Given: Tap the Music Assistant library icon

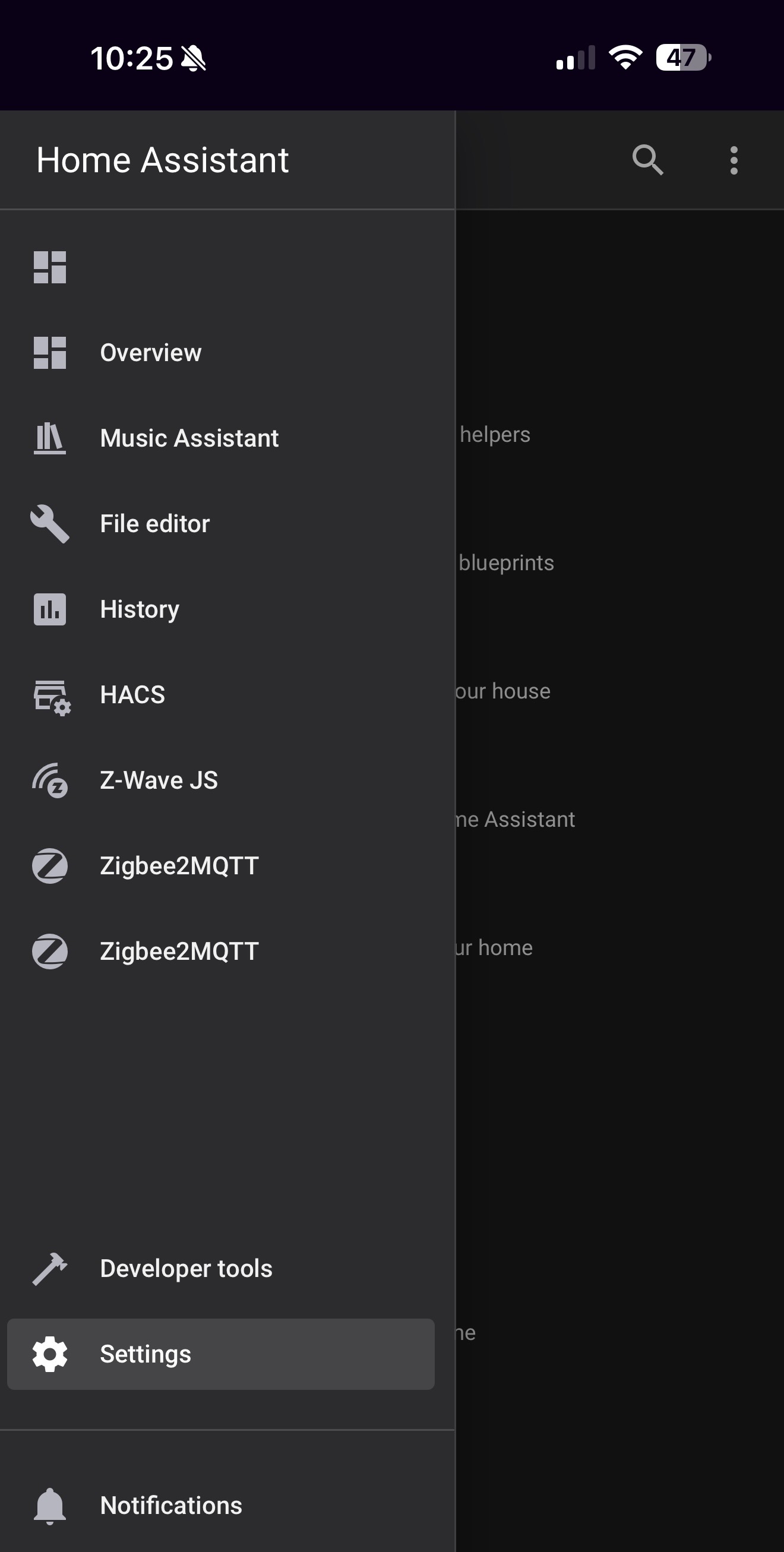Looking at the screenshot, I should click(50, 438).
